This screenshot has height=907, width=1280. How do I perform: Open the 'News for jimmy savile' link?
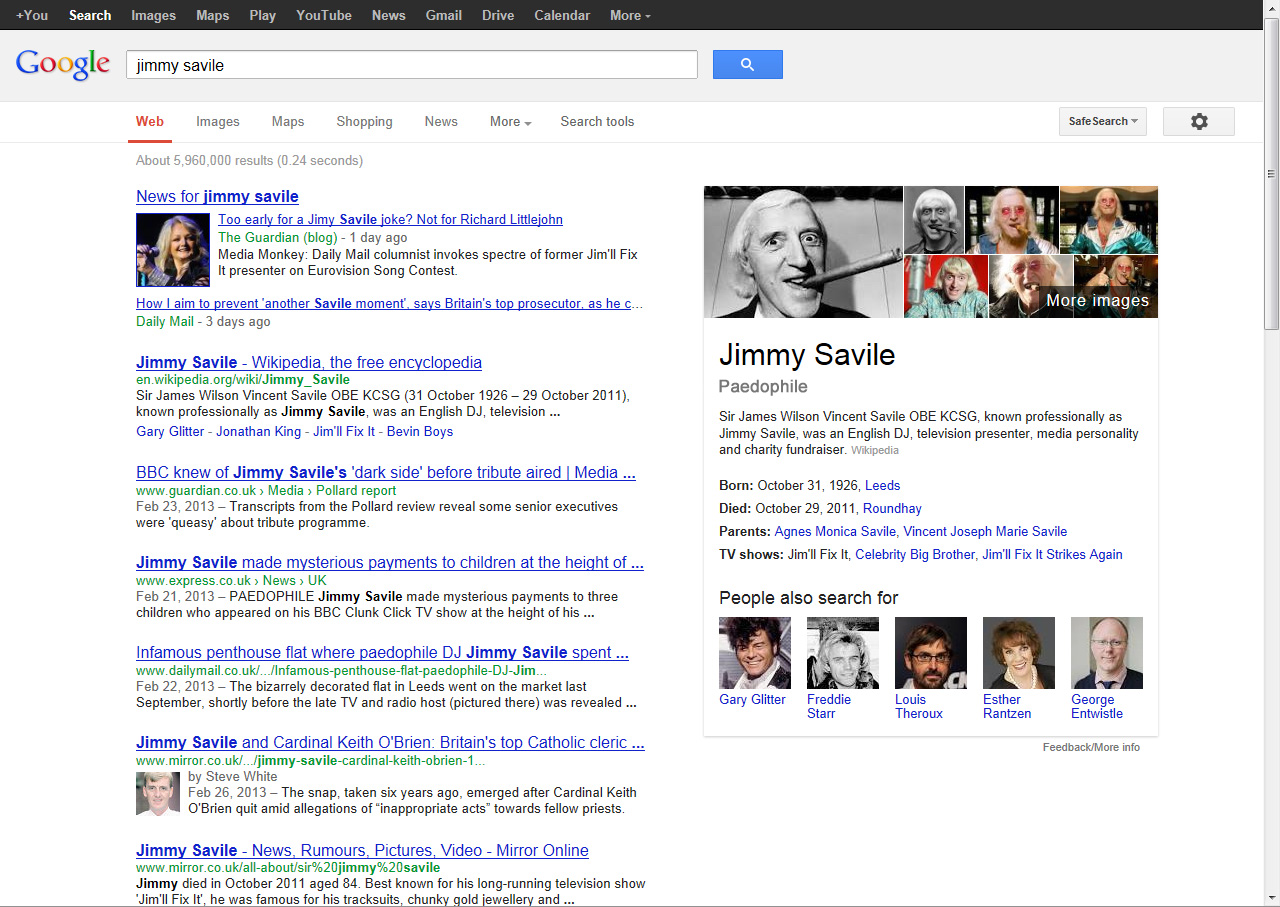pyautogui.click(x=217, y=196)
